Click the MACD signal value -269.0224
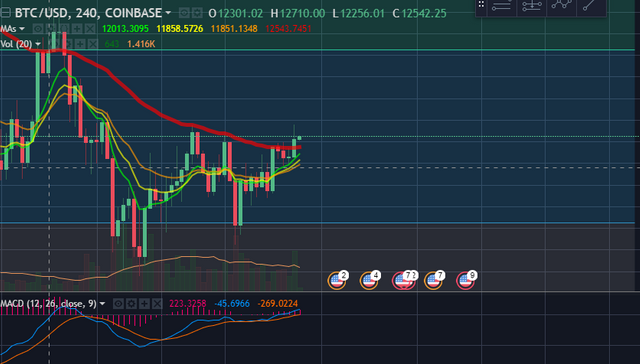This screenshot has width=640, height=364. [278, 304]
